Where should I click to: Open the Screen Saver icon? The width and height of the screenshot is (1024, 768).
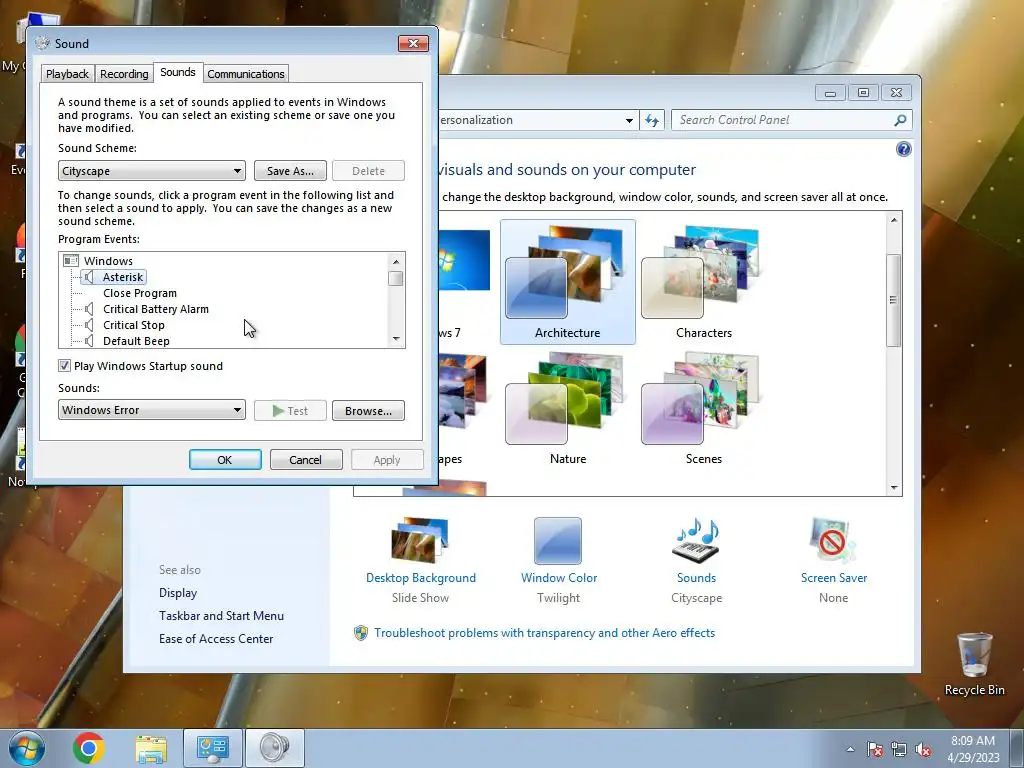tap(833, 541)
